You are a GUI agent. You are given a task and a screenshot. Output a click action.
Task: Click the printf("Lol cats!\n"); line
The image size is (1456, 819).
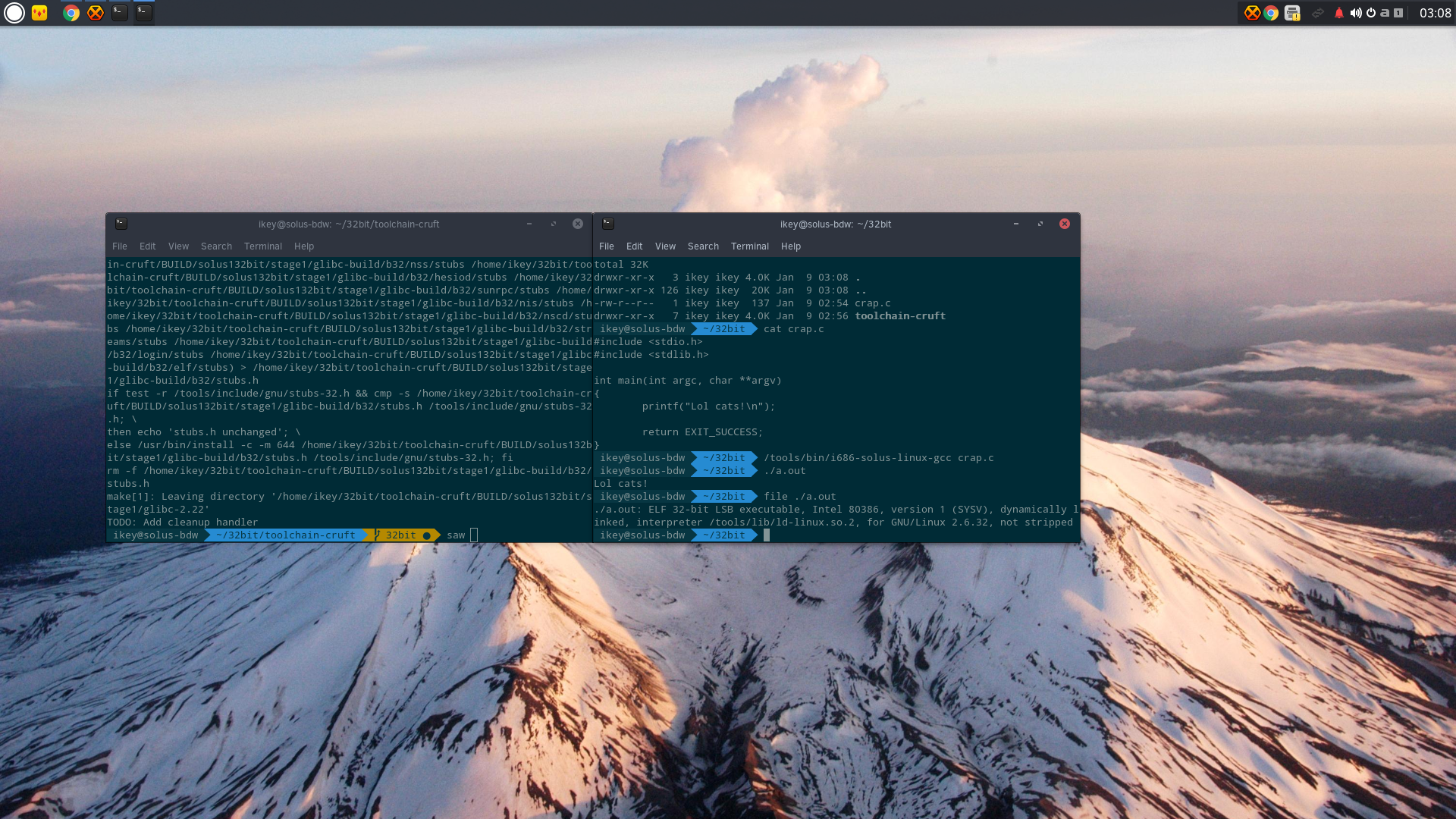coord(709,406)
